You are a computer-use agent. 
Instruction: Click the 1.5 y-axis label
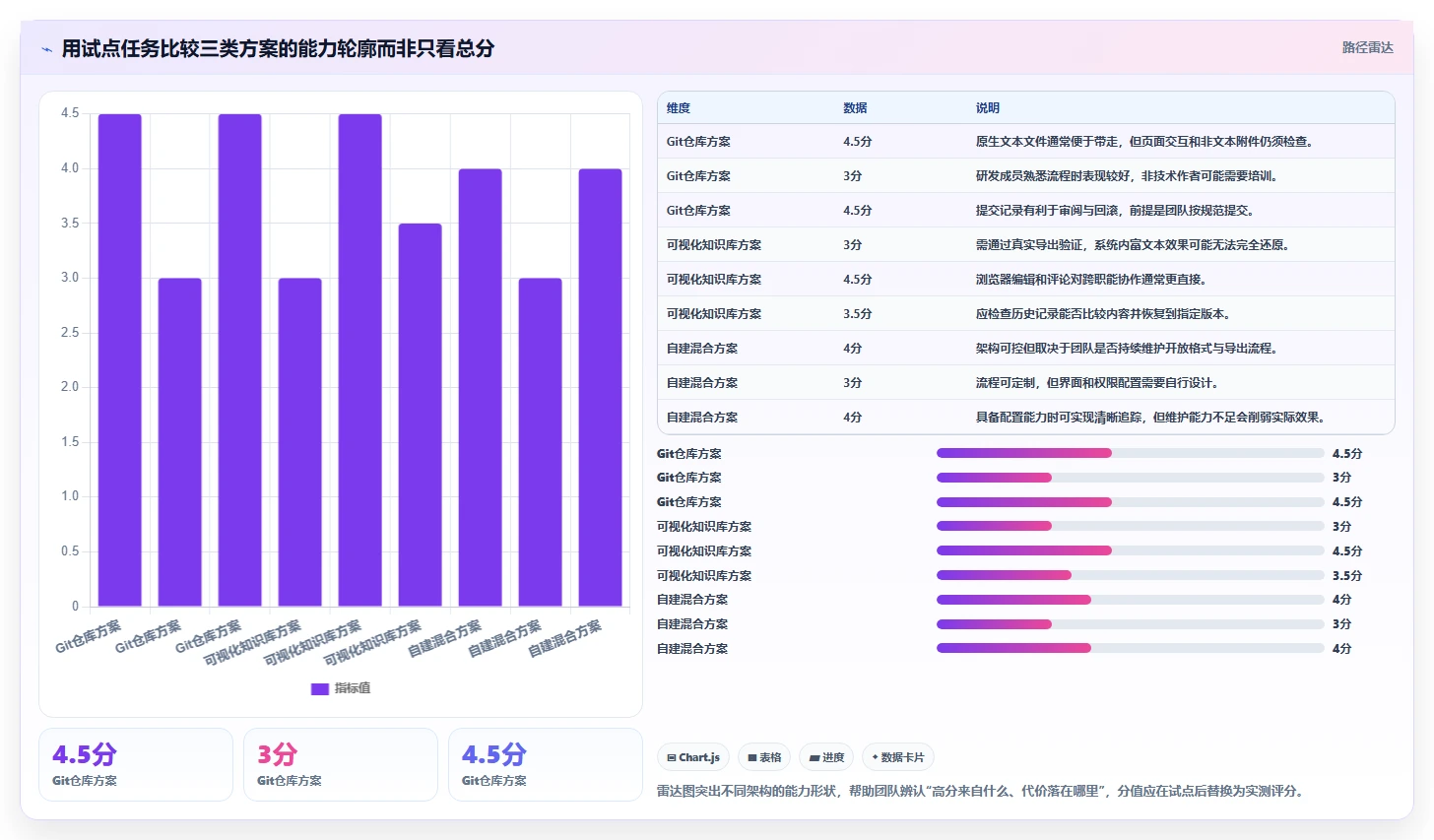coord(70,442)
